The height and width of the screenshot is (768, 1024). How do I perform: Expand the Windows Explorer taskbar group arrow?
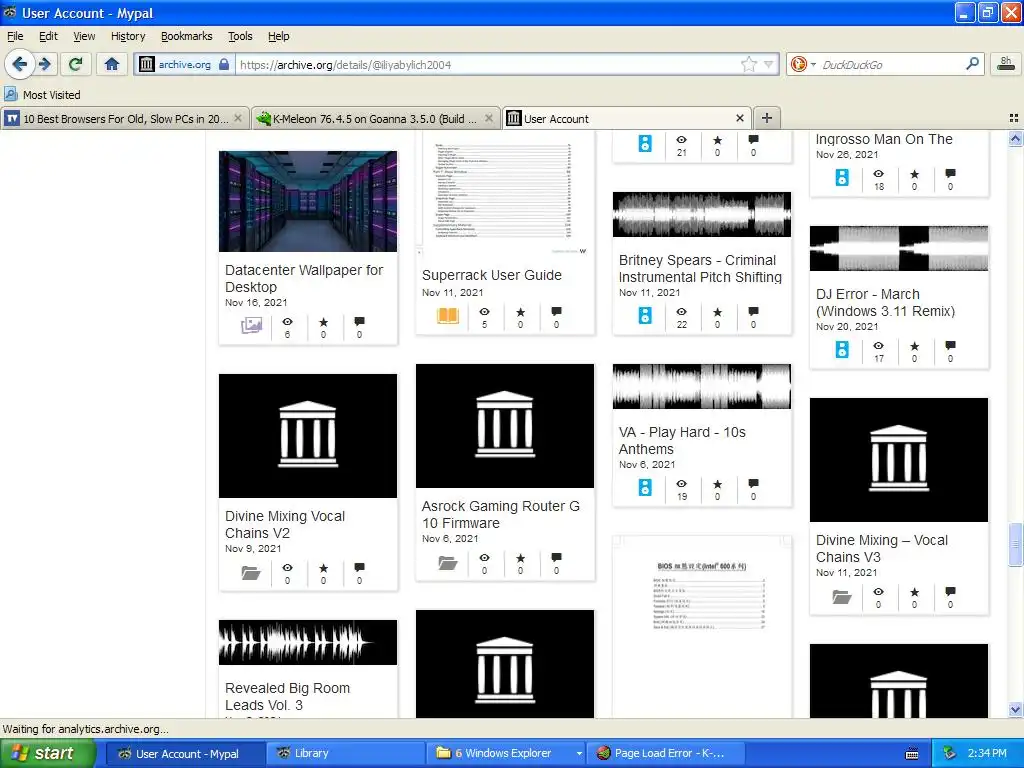click(579, 754)
